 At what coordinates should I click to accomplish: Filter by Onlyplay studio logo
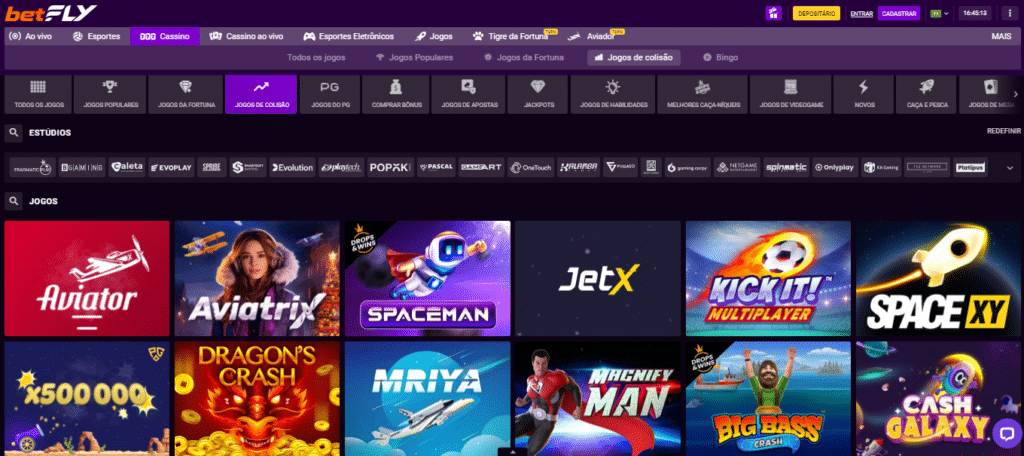[835, 168]
